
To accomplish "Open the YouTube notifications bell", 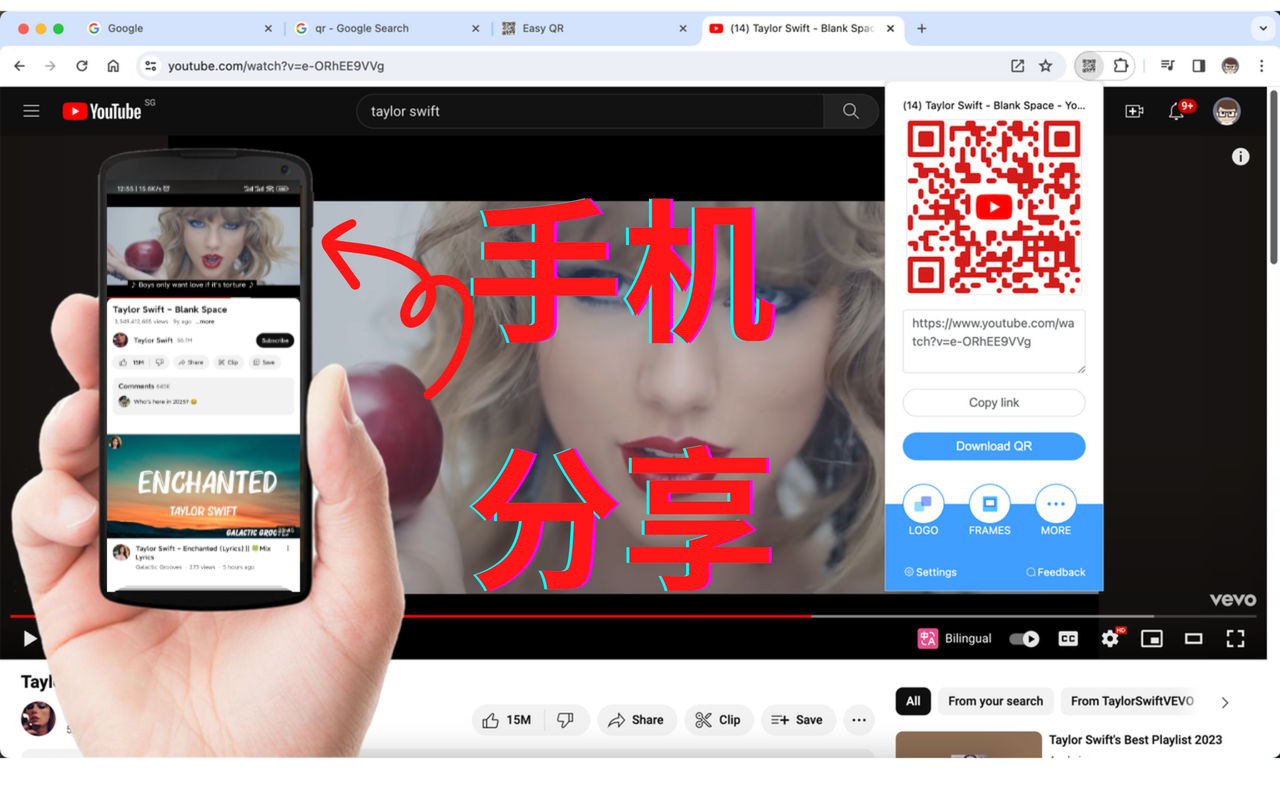I will [x=1178, y=111].
